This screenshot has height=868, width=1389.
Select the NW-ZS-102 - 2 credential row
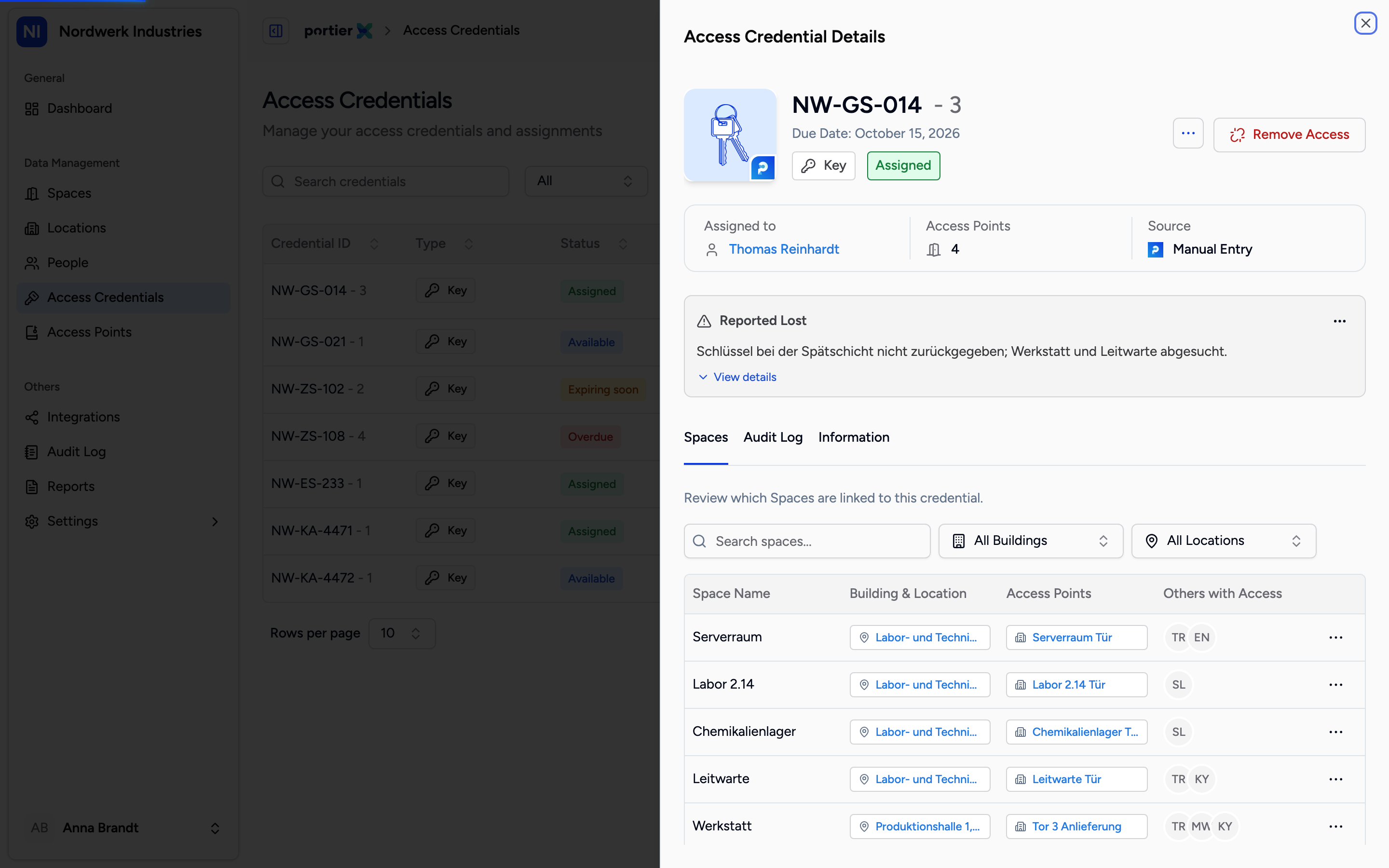point(461,389)
